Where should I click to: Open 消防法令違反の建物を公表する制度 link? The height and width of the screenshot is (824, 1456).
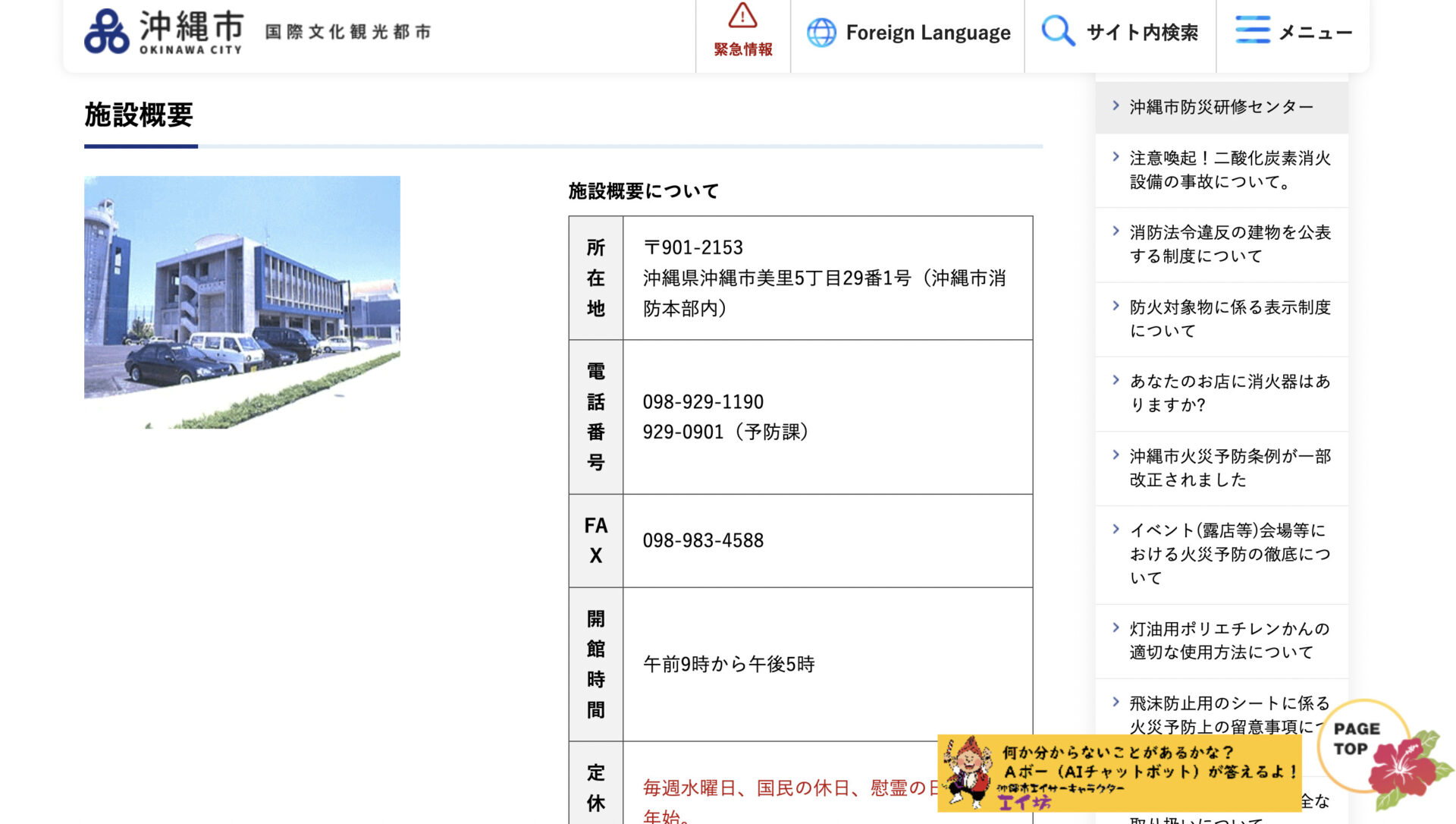pyautogui.click(x=1229, y=244)
